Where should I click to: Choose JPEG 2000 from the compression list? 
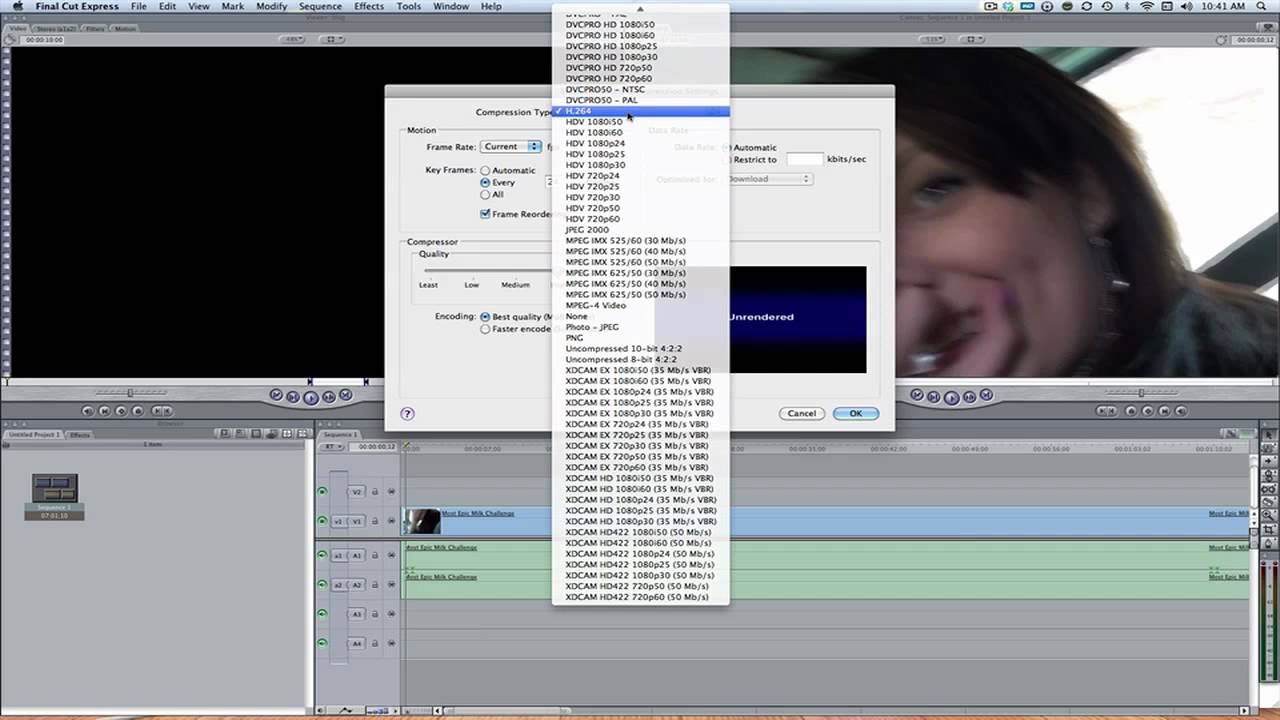(x=641, y=230)
